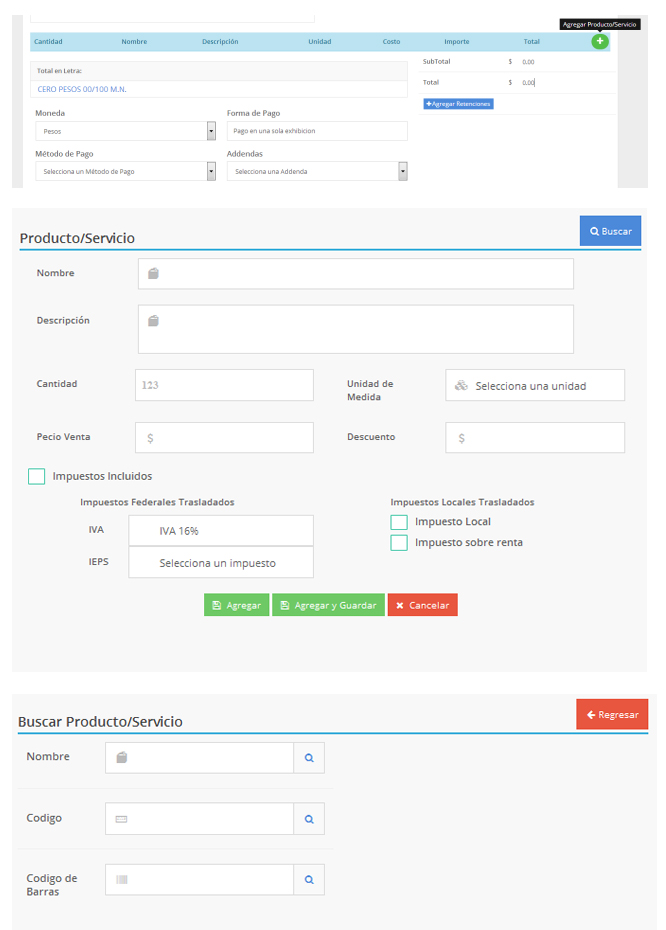This screenshot has width=666, height=930.
Task: Click the Codigo de Barras input field
Action: (199, 880)
